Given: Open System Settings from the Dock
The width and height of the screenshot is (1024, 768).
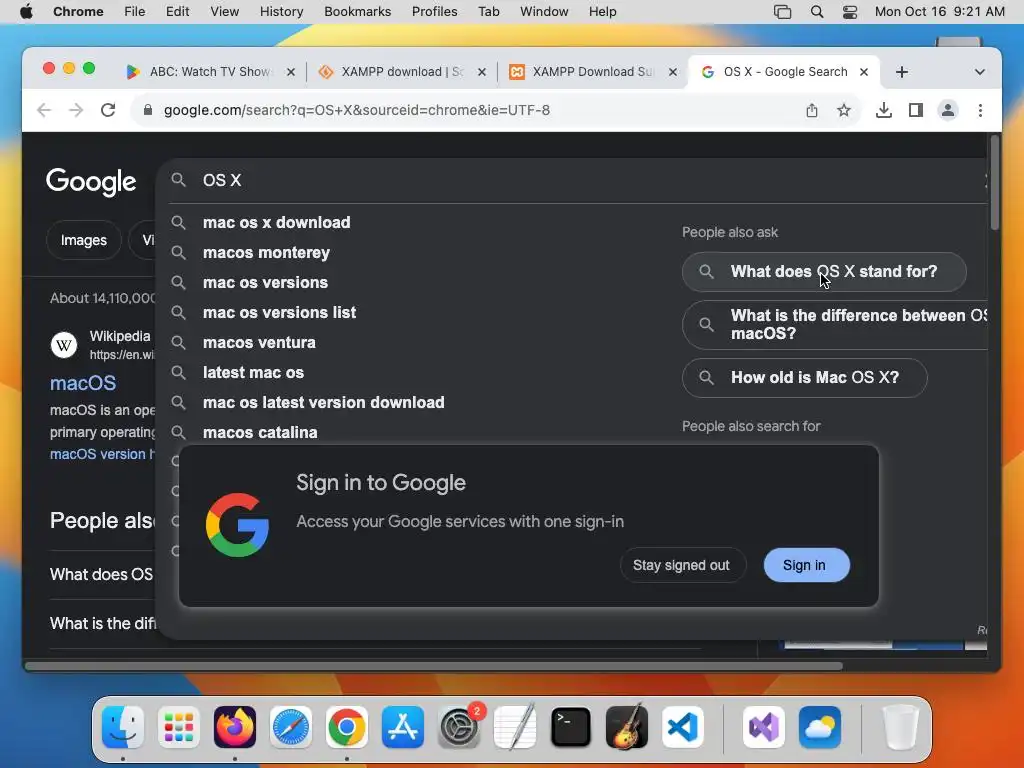Looking at the screenshot, I should pyautogui.click(x=459, y=727).
